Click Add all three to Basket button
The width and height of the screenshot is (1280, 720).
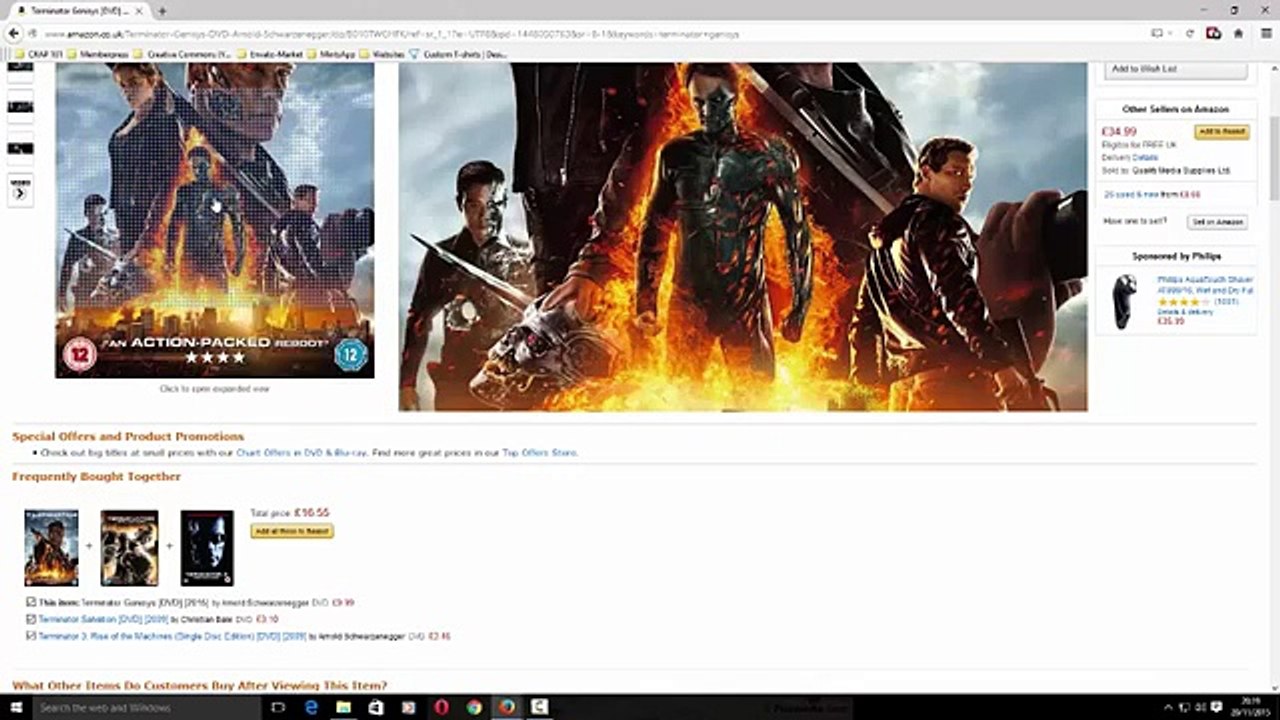pos(292,531)
